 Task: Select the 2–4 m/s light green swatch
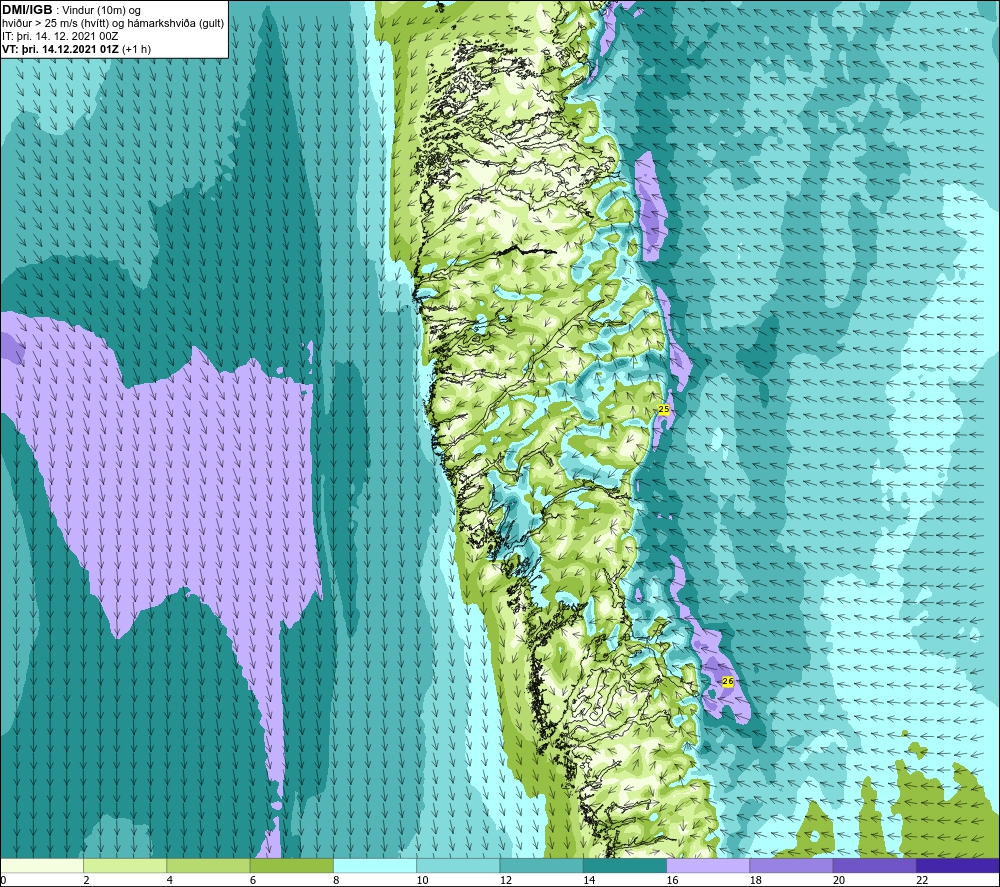(125, 865)
